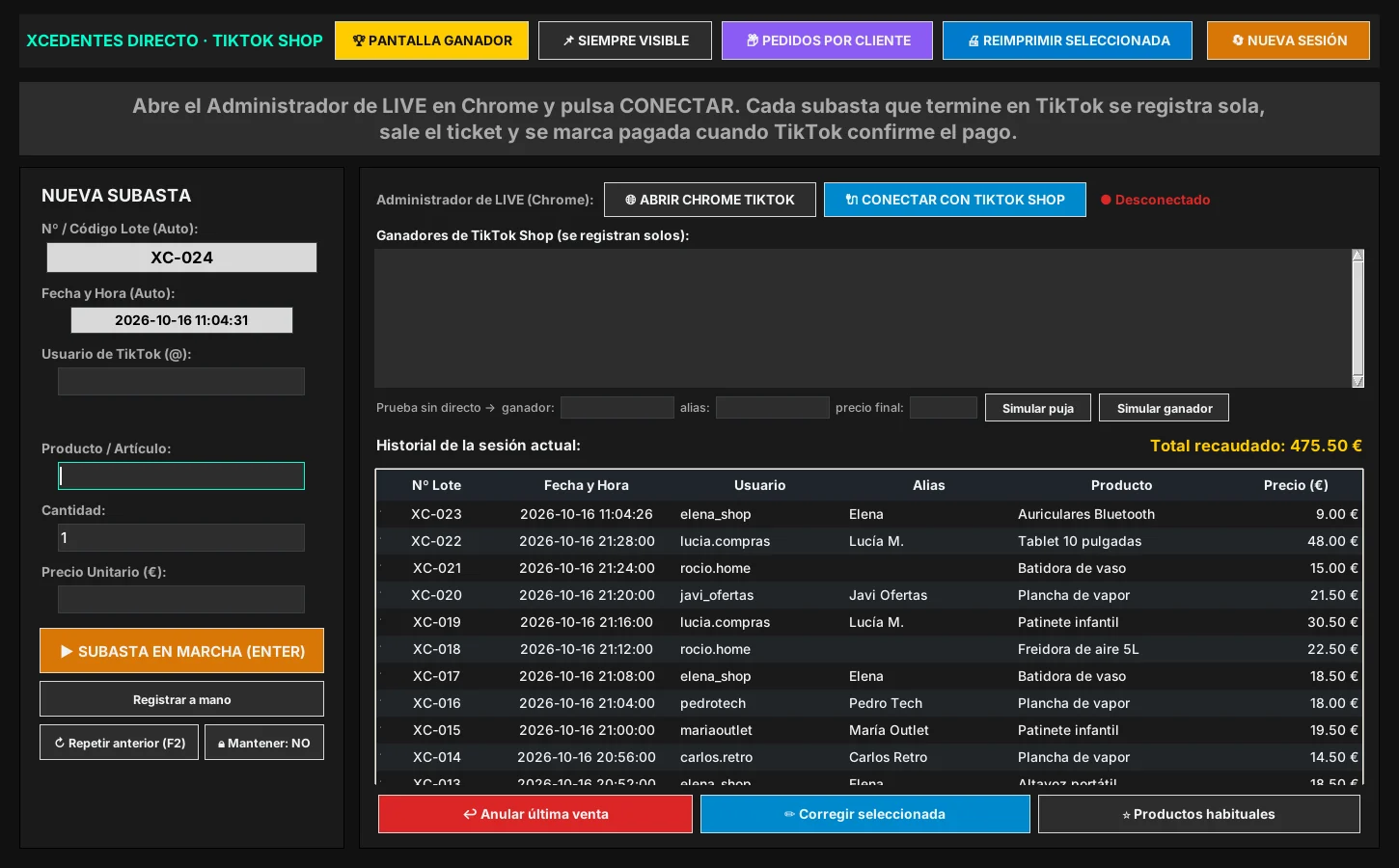This screenshot has height=868, width=1399.
Task: Start Subasta en Marcha (Enter)
Action: tap(181, 651)
